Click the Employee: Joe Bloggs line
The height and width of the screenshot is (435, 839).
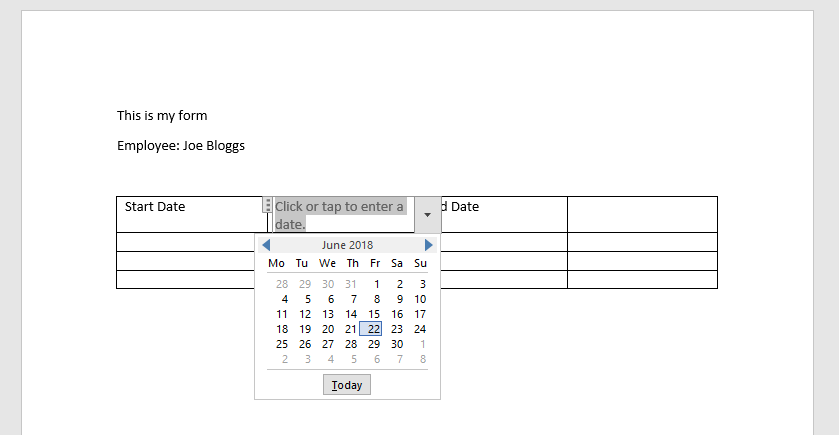(181, 146)
